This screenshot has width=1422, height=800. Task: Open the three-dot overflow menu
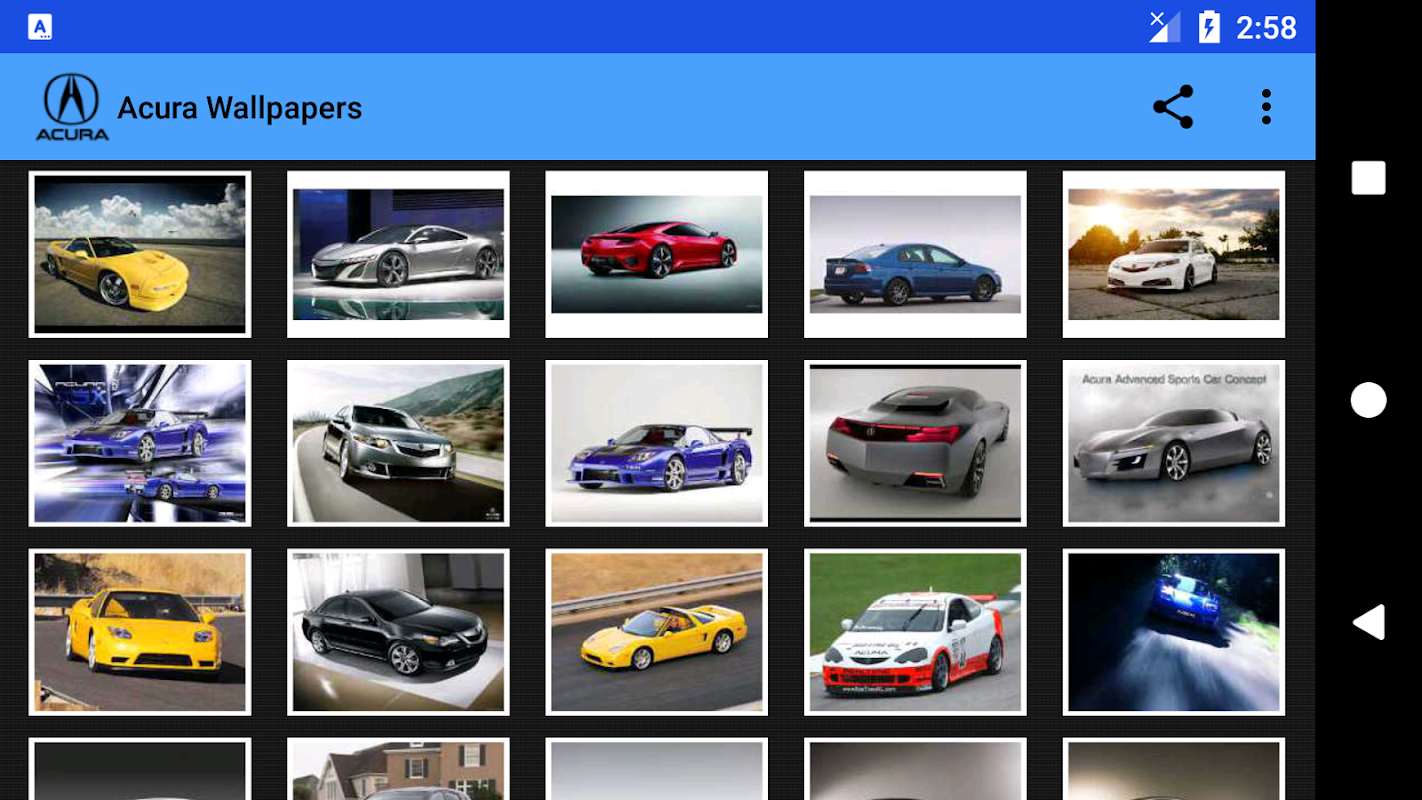click(x=1266, y=107)
